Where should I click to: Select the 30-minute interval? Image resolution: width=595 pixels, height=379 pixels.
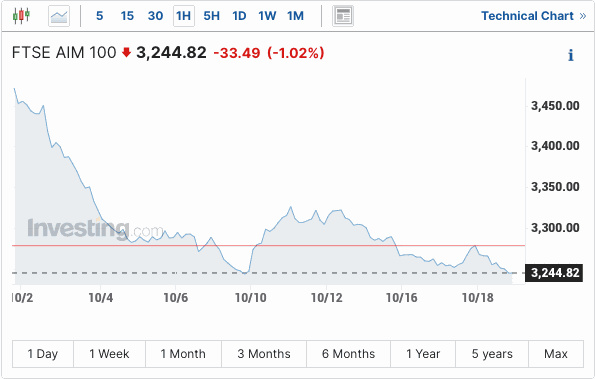(155, 16)
